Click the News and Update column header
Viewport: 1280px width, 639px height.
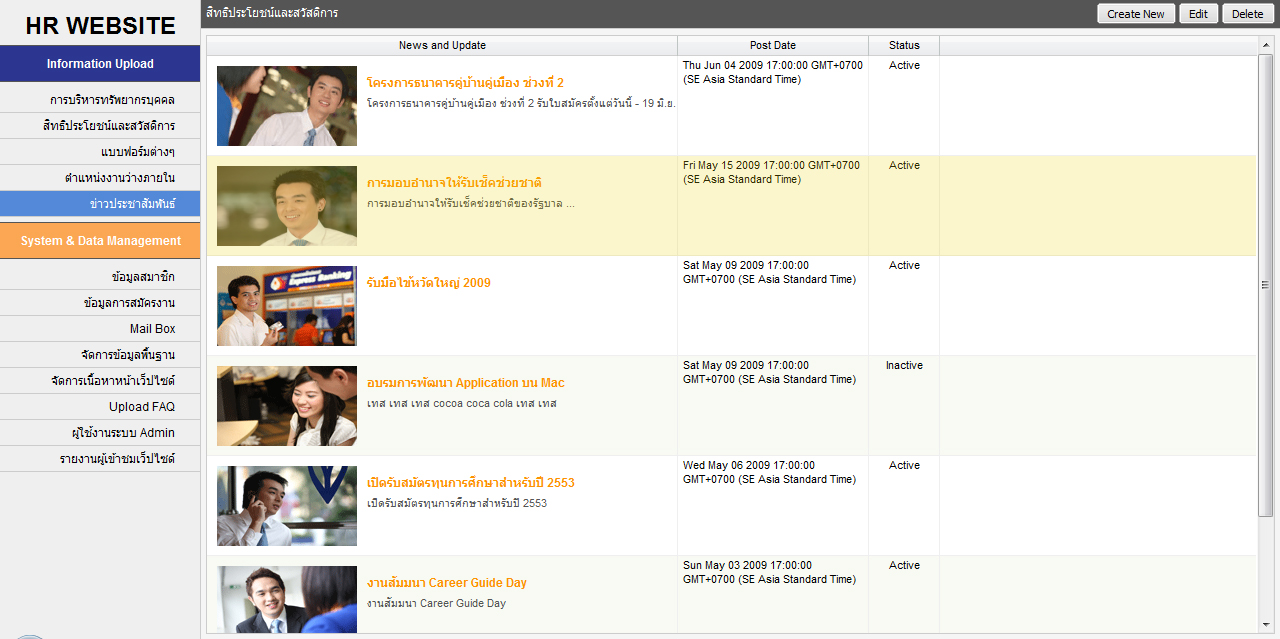point(442,46)
